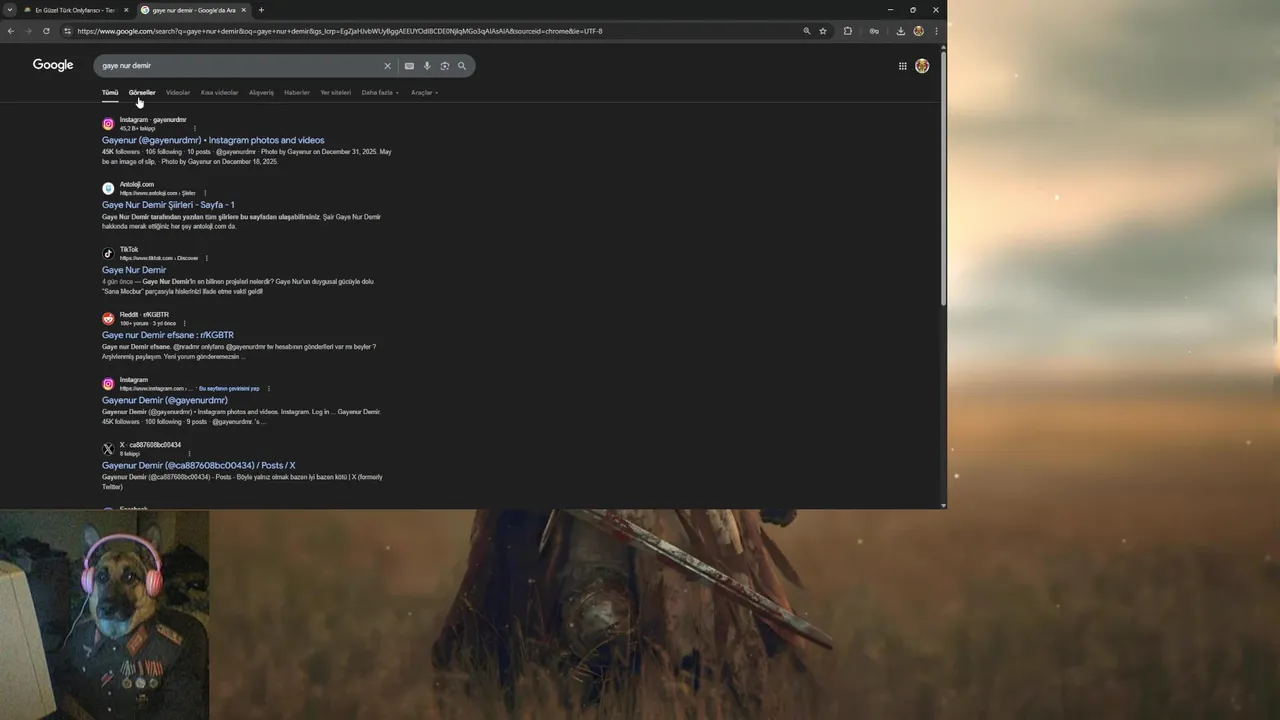Viewport: 1280px width, 720px height.
Task: Open the Extensions puzzle icon
Action: [x=848, y=31]
